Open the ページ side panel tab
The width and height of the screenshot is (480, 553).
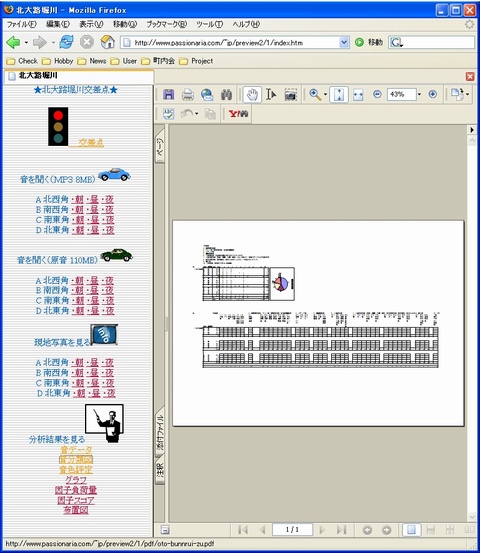160,146
